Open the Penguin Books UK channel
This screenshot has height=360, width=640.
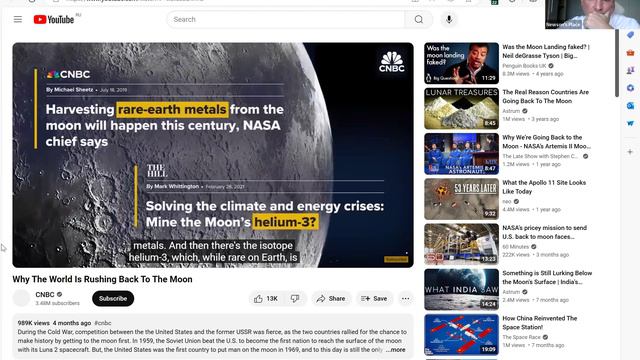point(524,66)
